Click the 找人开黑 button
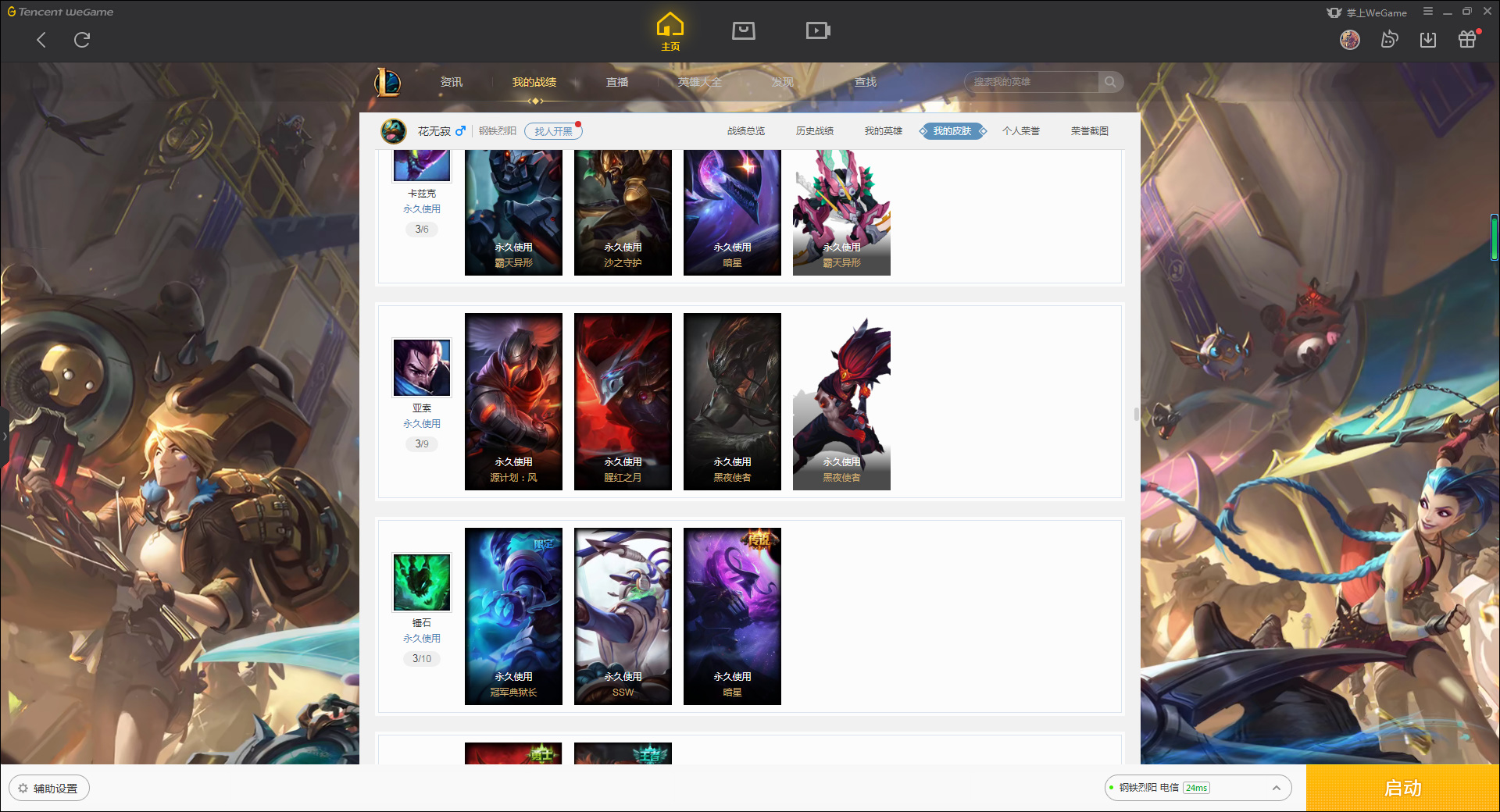Viewport: 1500px width, 812px height. (x=553, y=131)
